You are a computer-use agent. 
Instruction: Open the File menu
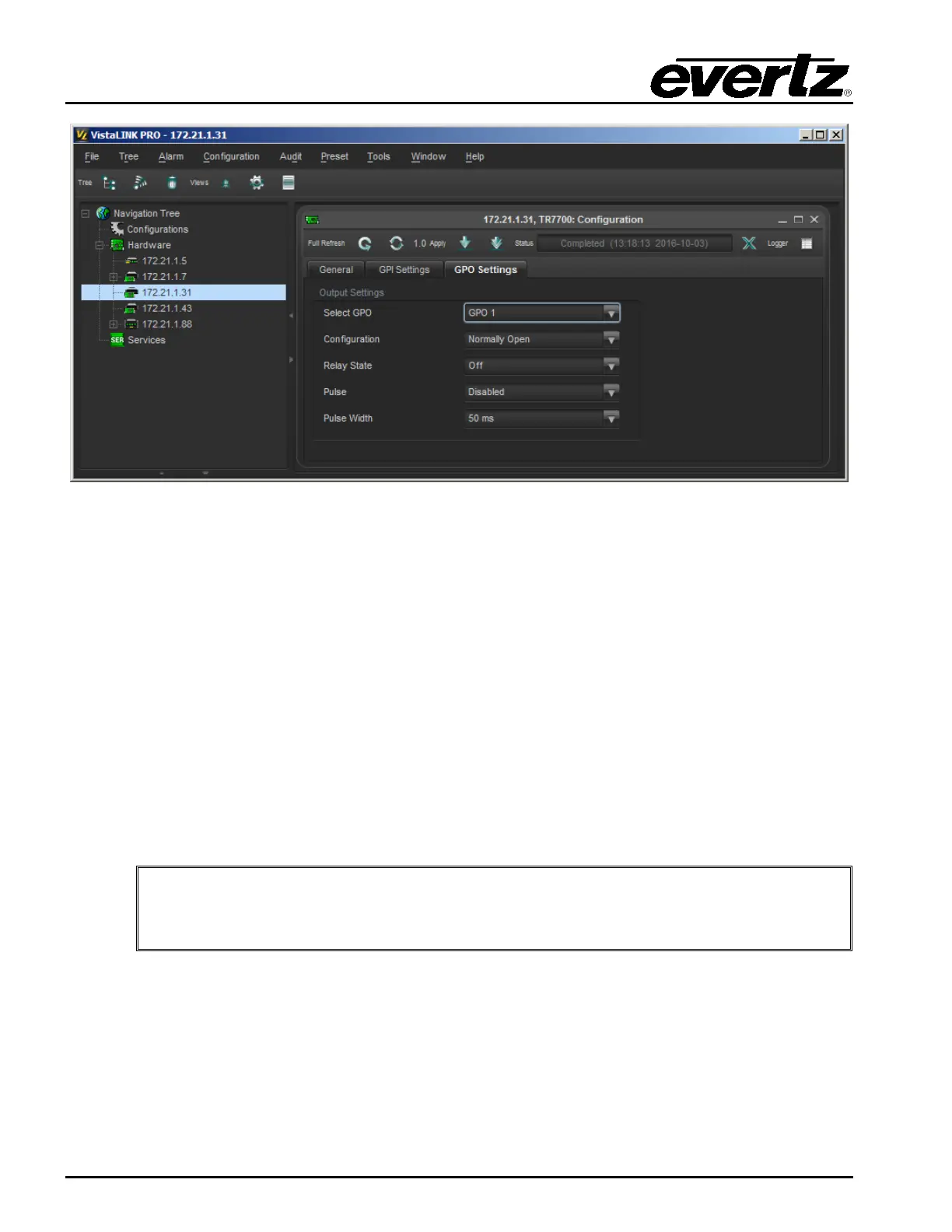tap(92, 156)
